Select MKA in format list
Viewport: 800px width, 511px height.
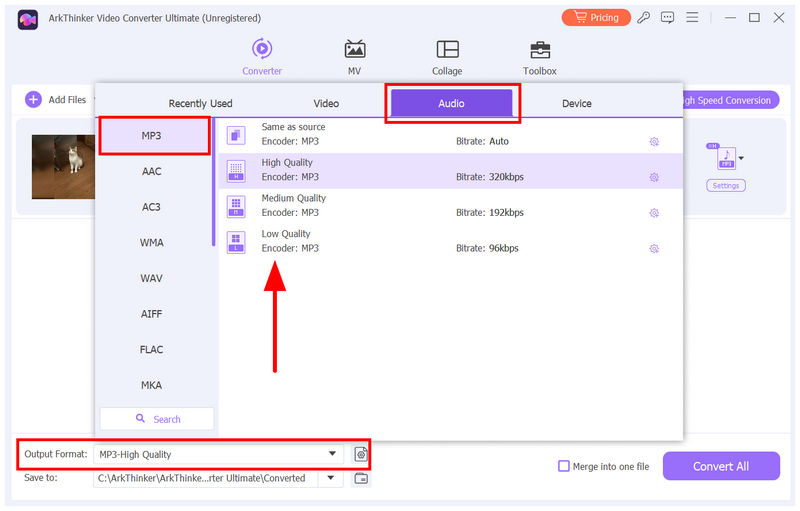coord(152,386)
